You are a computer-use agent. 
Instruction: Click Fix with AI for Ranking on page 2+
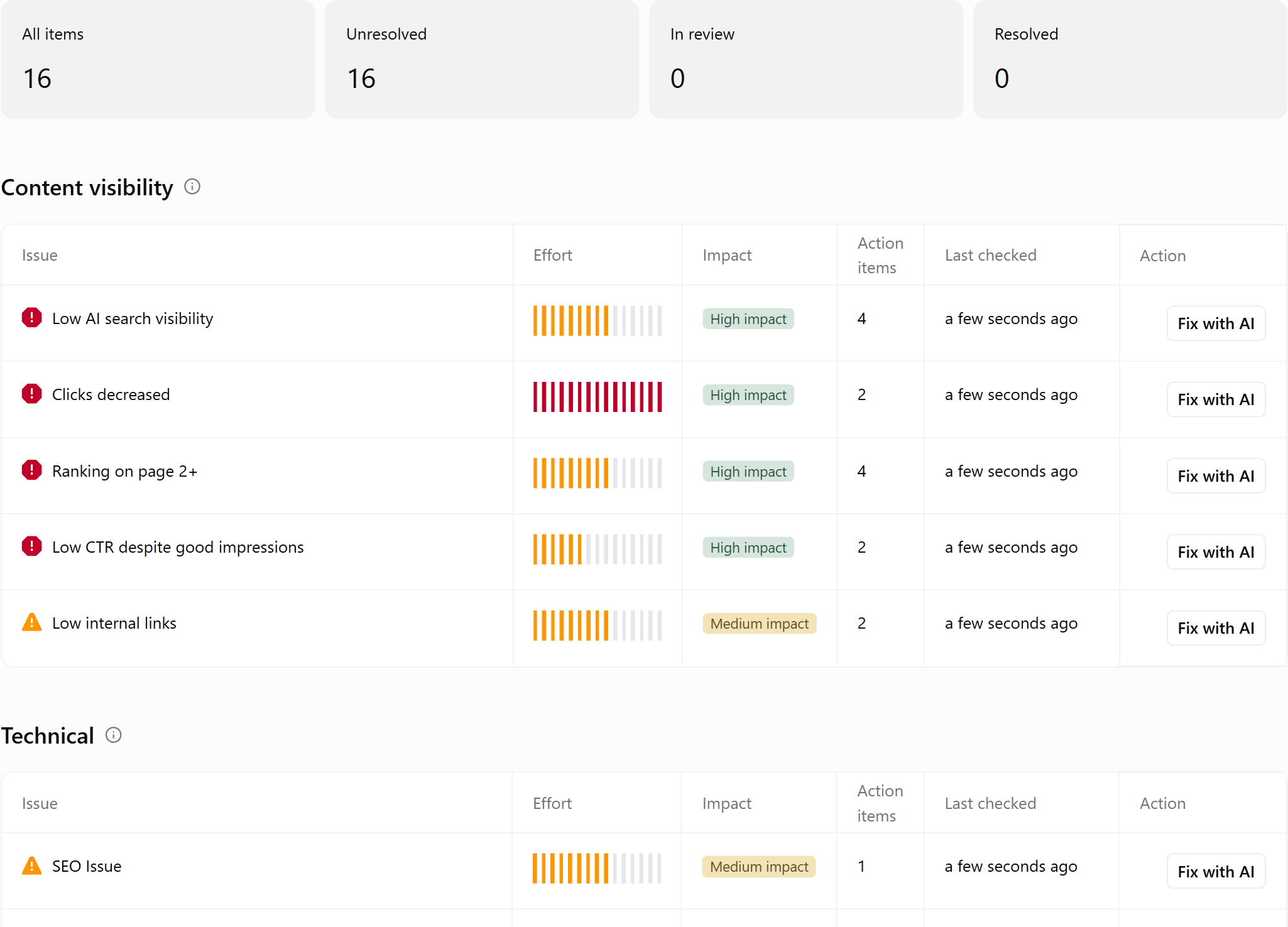click(1216, 476)
